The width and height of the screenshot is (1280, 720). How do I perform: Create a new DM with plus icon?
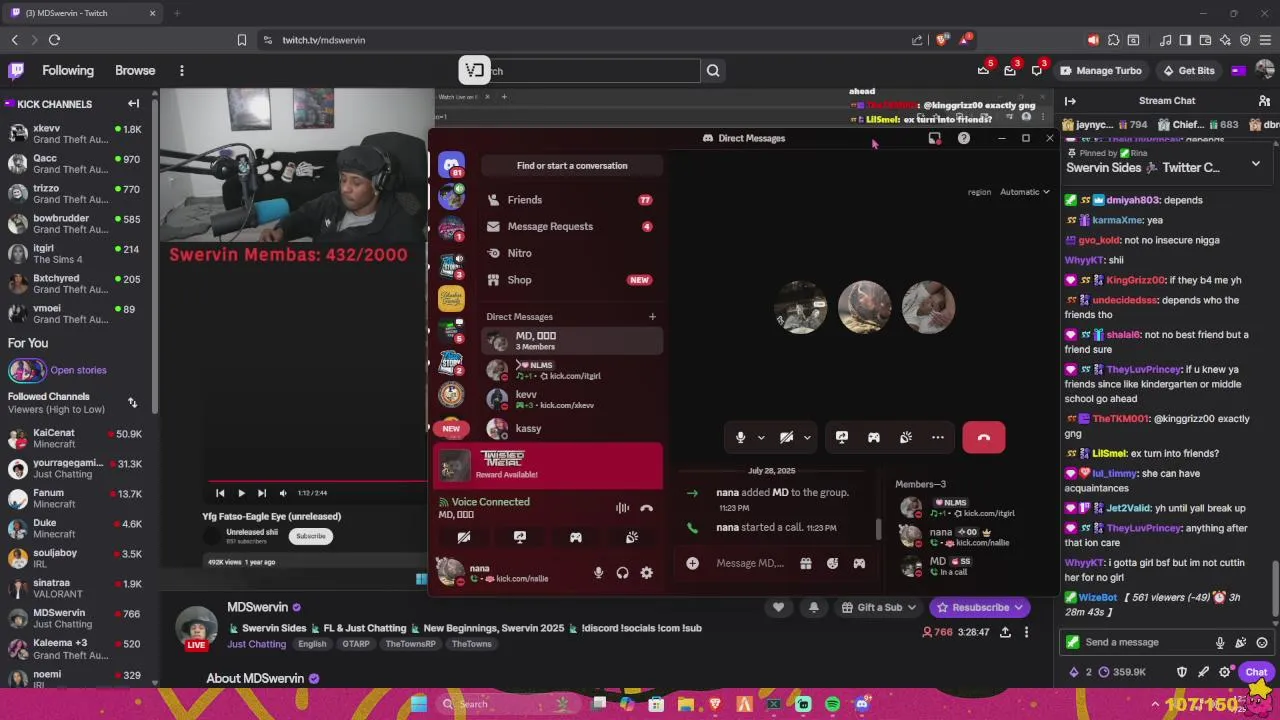(652, 317)
